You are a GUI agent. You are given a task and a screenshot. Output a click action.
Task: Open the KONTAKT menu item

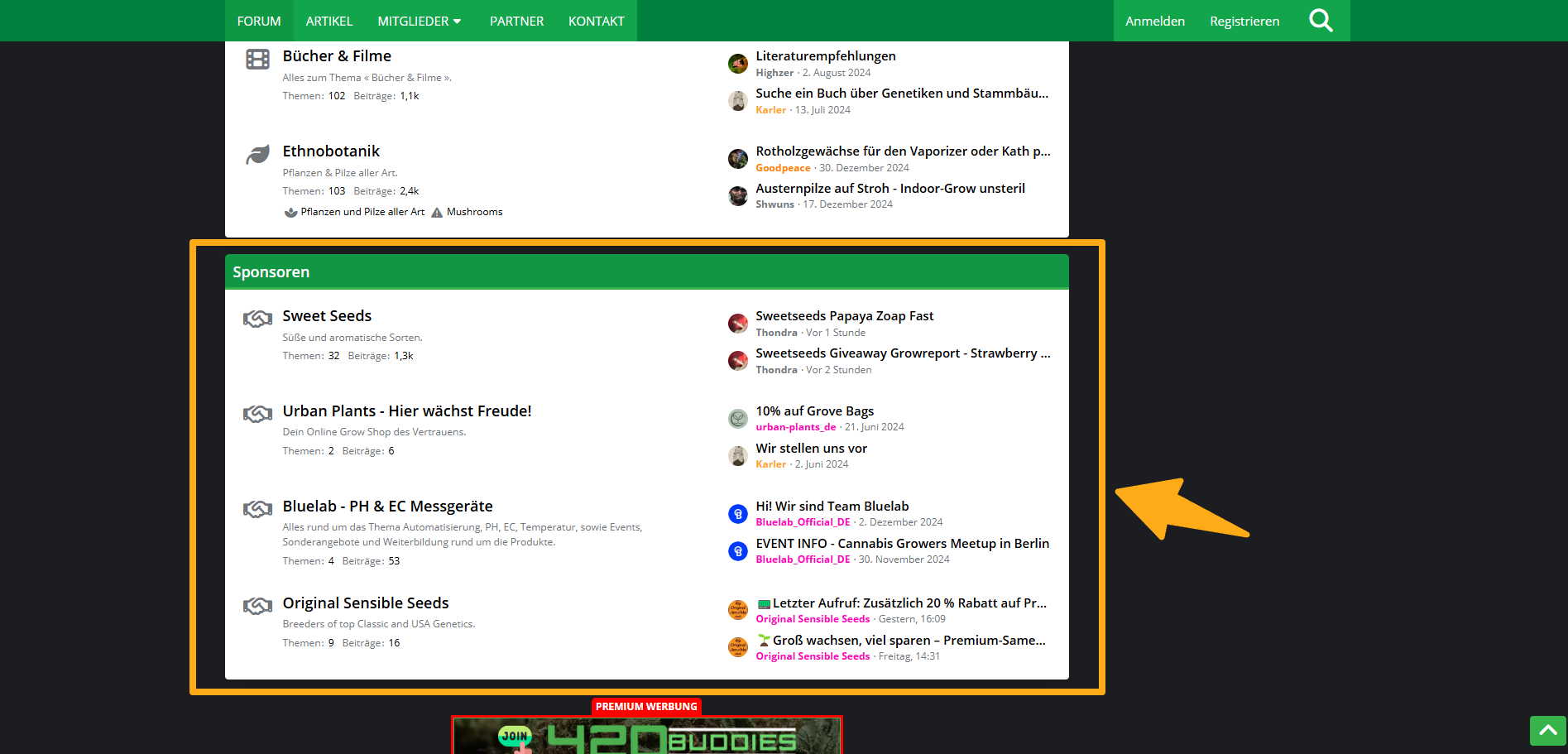tap(596, 21)
